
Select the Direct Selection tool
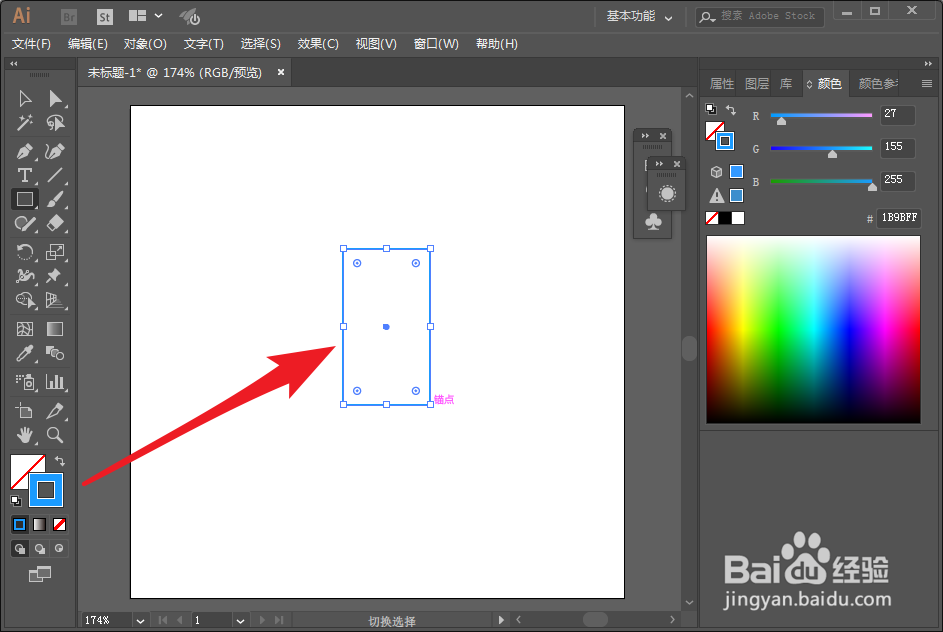pyautogui.click(x=55, y=98)
